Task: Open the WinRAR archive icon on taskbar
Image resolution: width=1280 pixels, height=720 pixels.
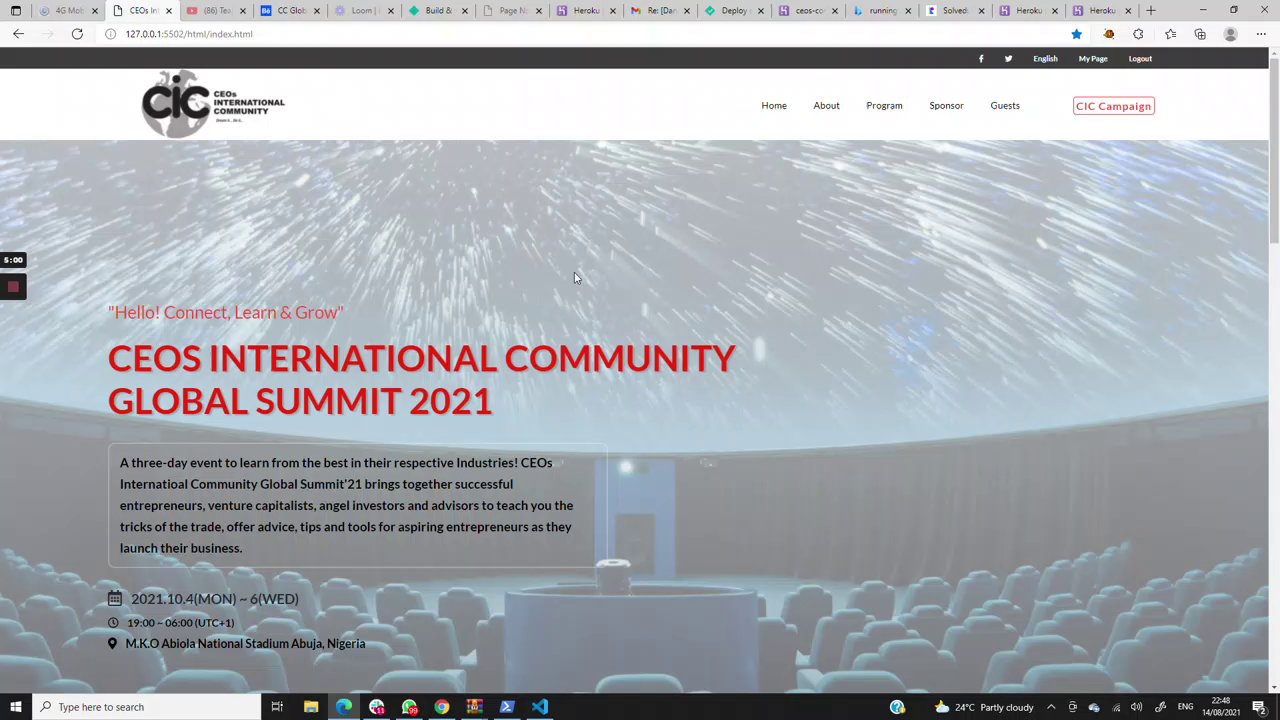Action: (x=474, y=707)
